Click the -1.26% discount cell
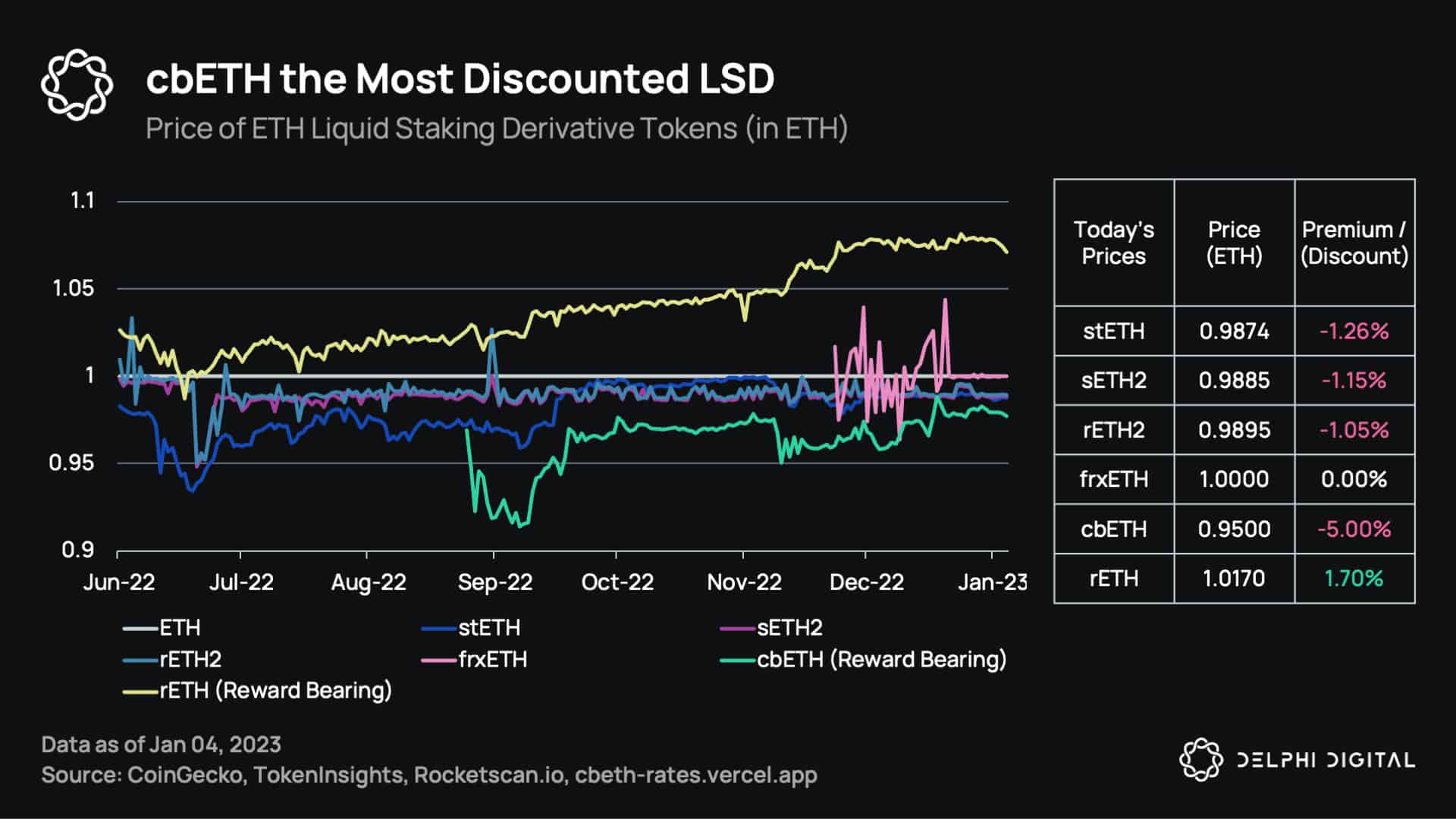Image resolution: width=1456 pixels, height=819 pixels. [x=1354, y=331]
